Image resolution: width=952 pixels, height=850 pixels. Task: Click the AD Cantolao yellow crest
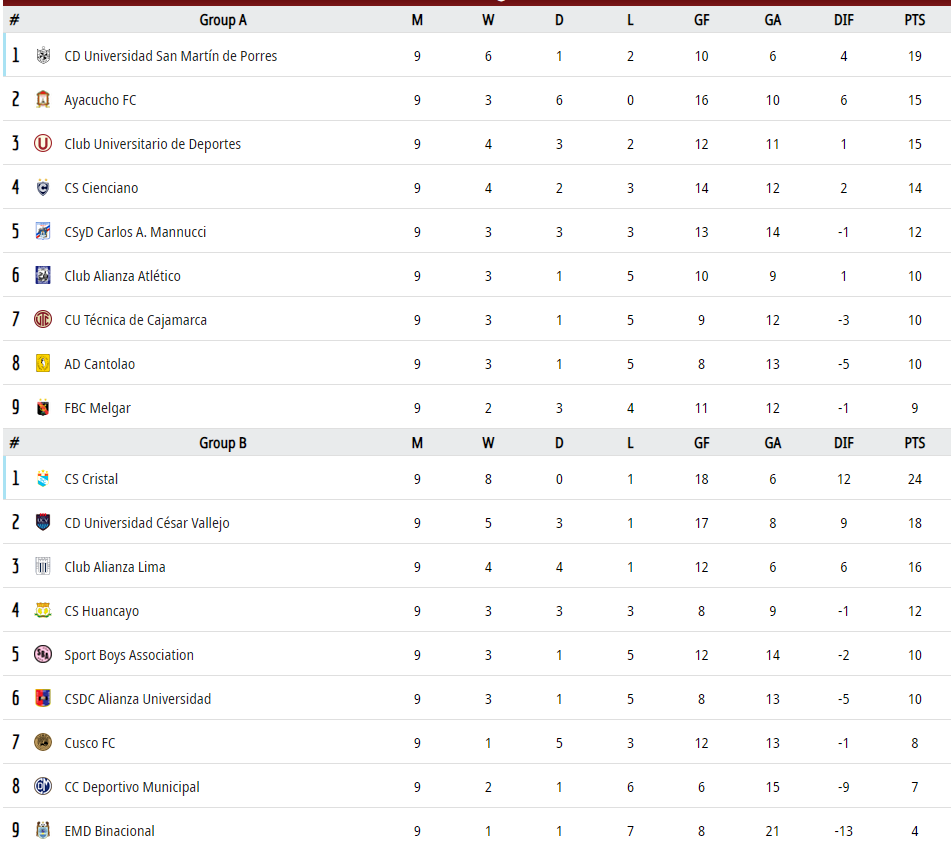(43, 364)
